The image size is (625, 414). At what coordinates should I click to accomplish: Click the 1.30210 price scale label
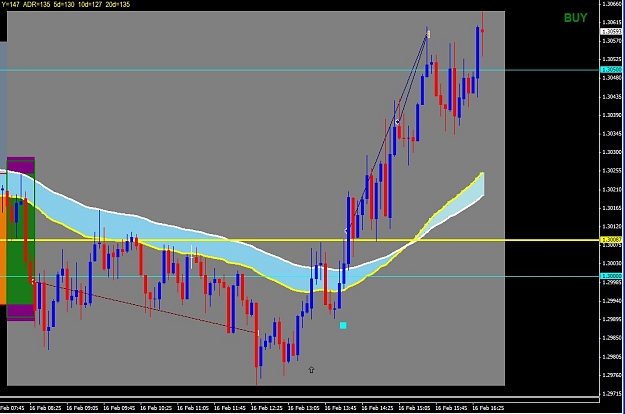[612, 189]
